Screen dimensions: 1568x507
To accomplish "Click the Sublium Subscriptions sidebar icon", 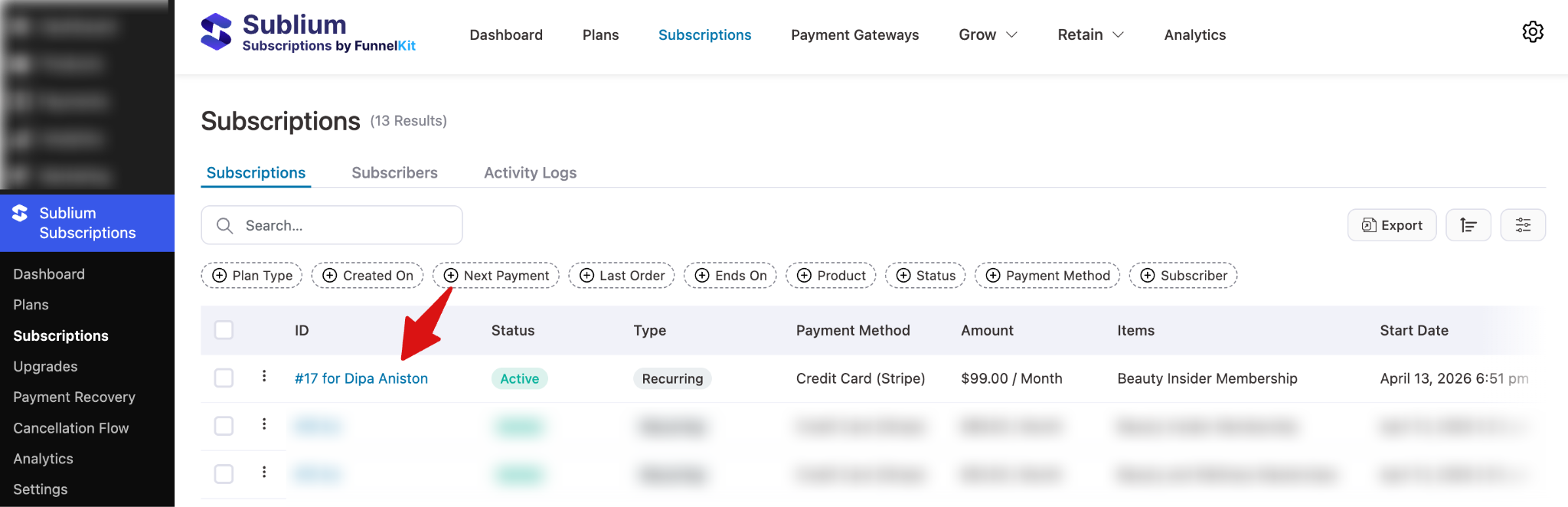I will pyautogui.click(x=20, y=213).
